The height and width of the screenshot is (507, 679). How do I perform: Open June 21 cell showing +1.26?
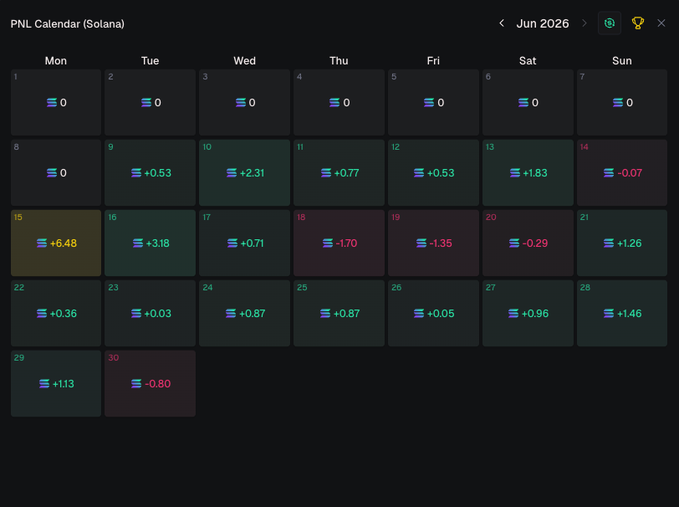click(622, 243)
